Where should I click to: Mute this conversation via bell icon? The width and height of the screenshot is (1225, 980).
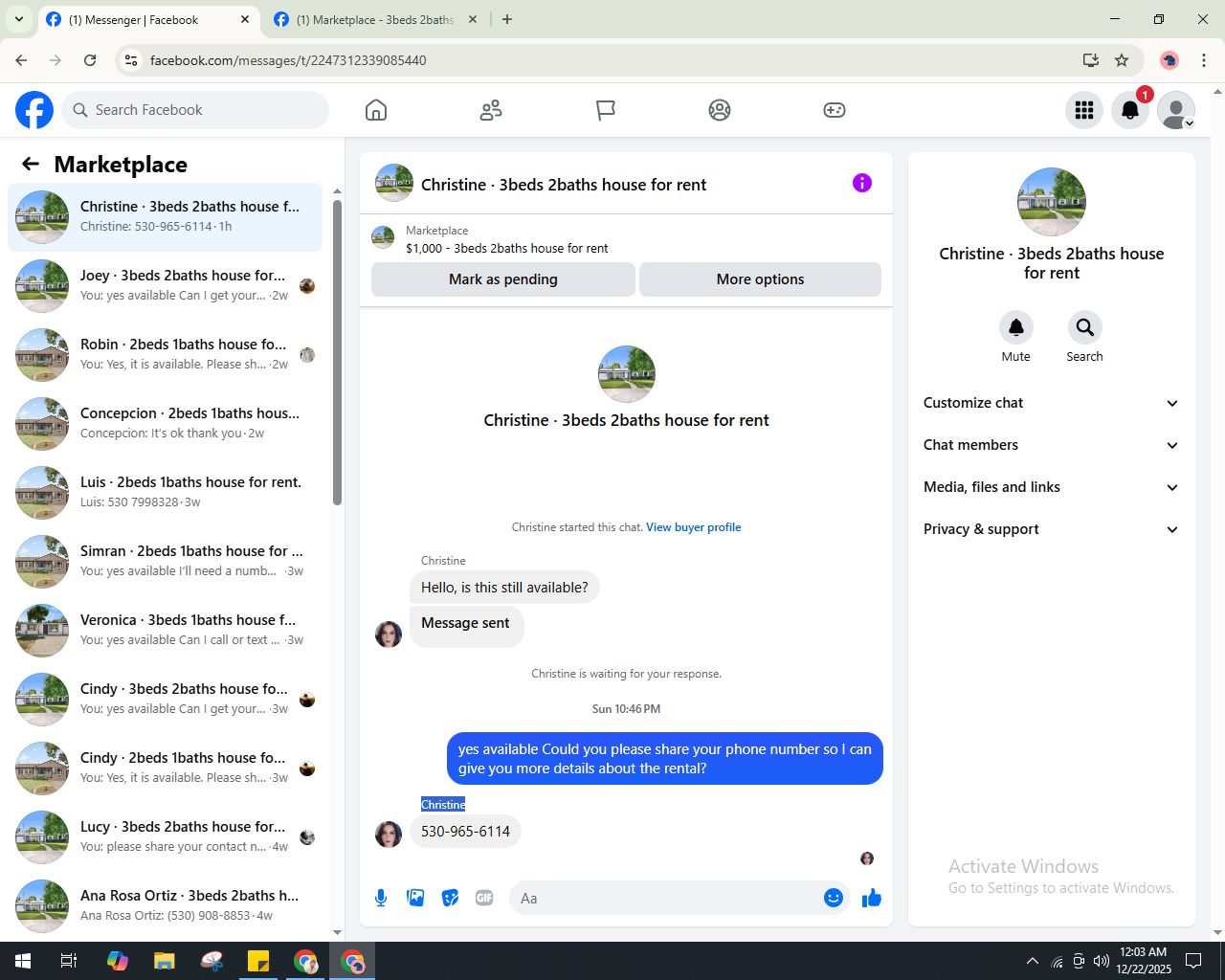[x=1016, y=327]
